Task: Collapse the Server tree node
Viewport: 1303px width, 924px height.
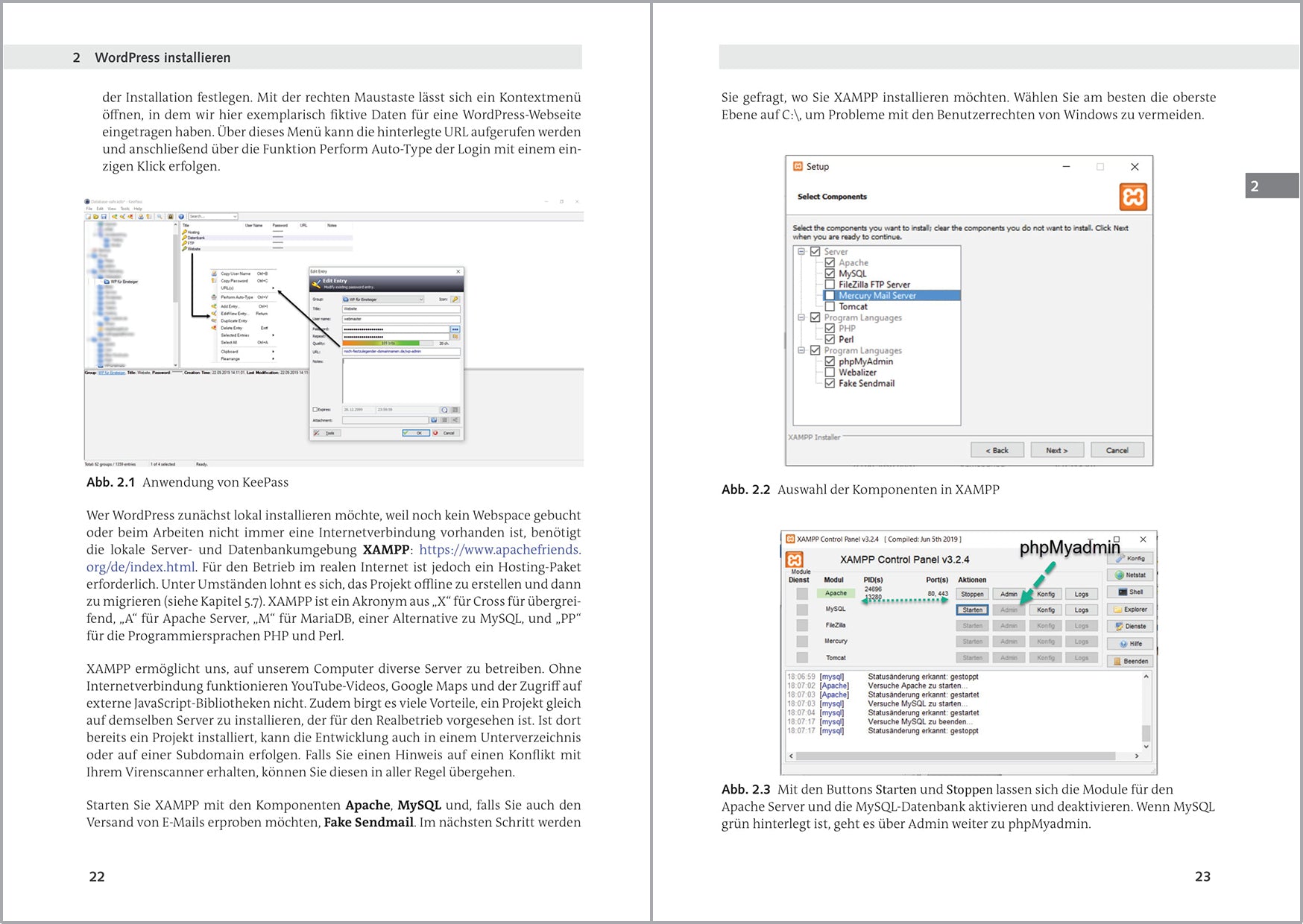Action: pyautogui.click(x=801, y=252)
